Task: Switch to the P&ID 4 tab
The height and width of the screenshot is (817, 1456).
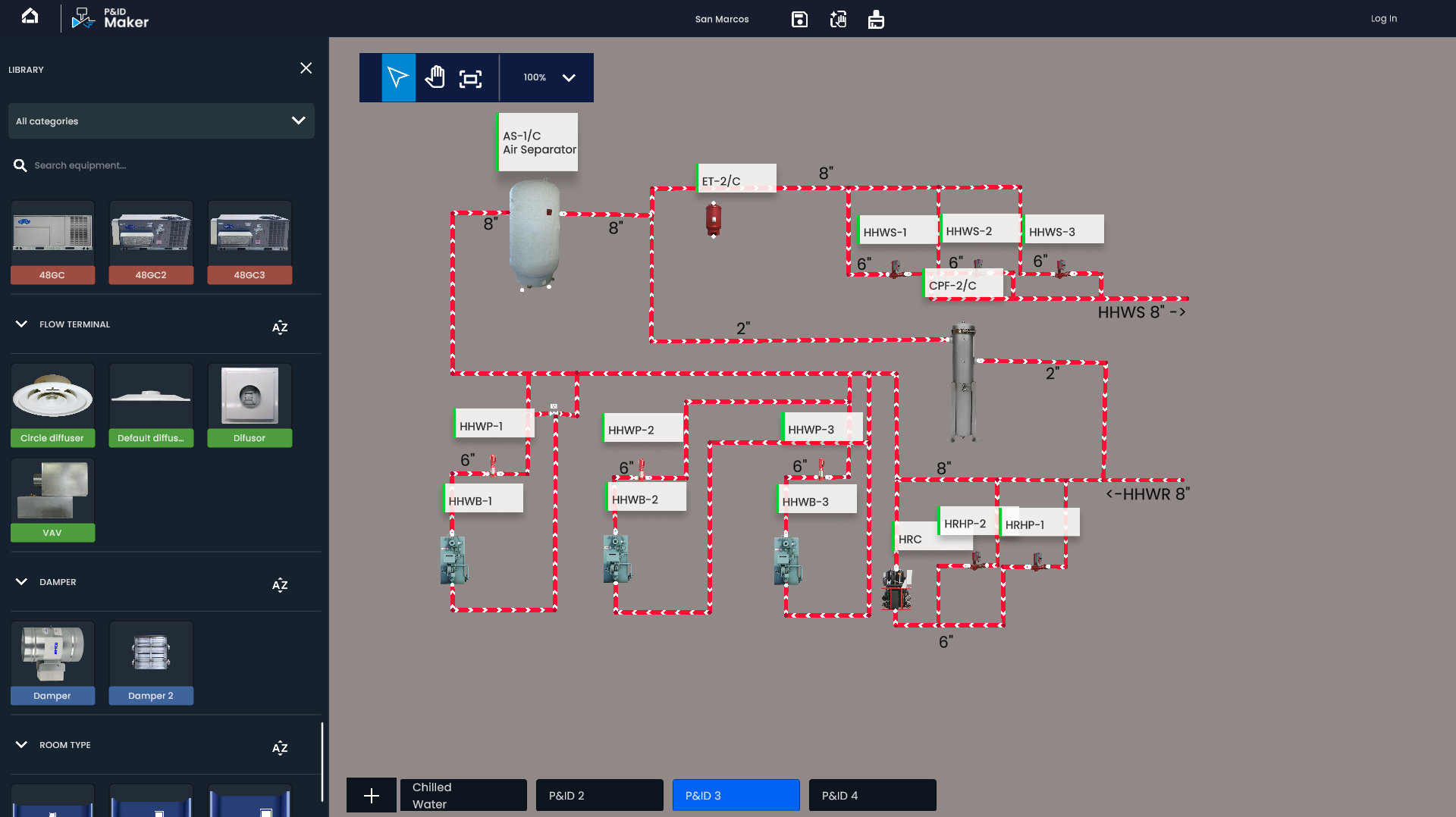Action: coord(872,795)
